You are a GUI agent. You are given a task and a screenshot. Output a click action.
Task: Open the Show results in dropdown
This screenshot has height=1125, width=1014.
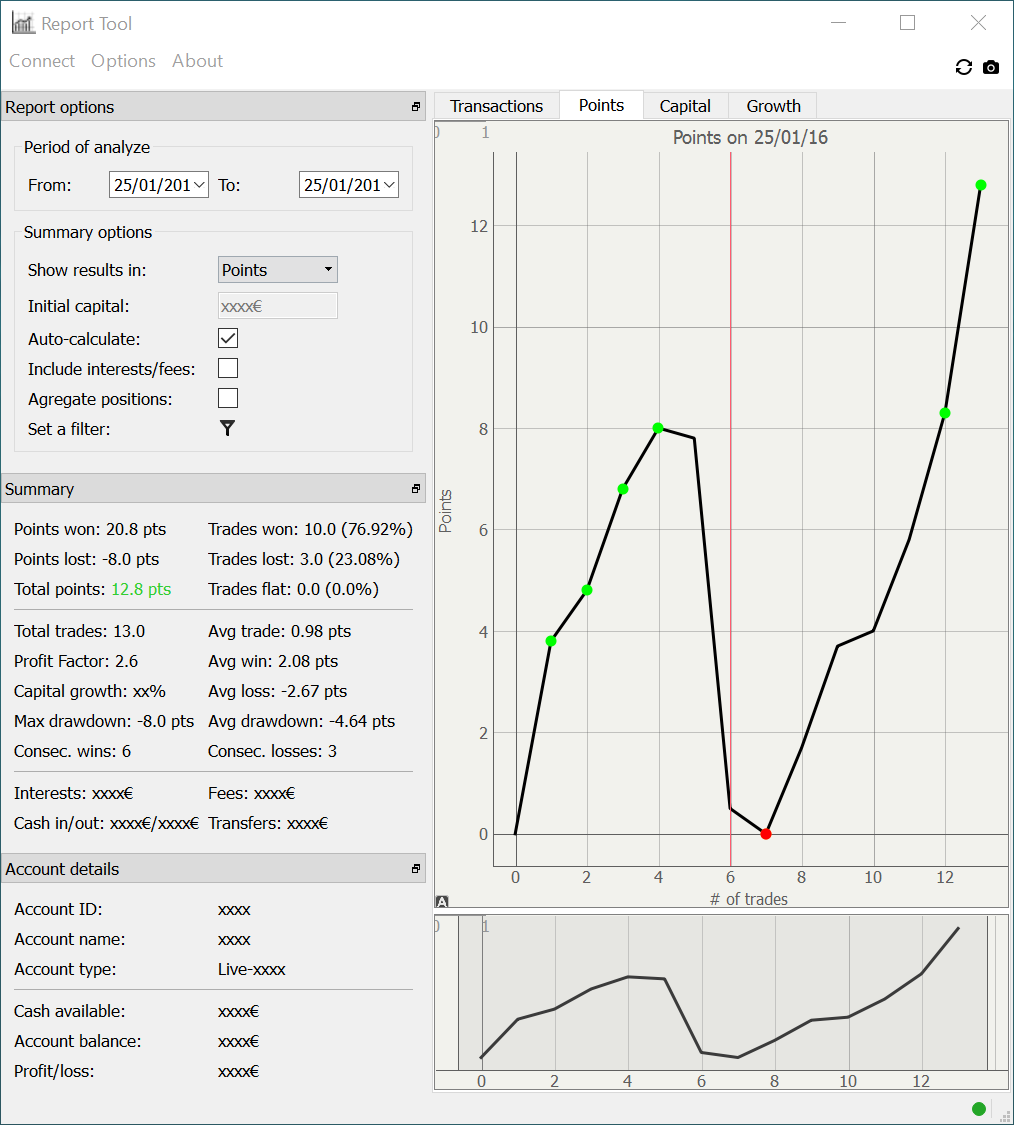[278, 270]
